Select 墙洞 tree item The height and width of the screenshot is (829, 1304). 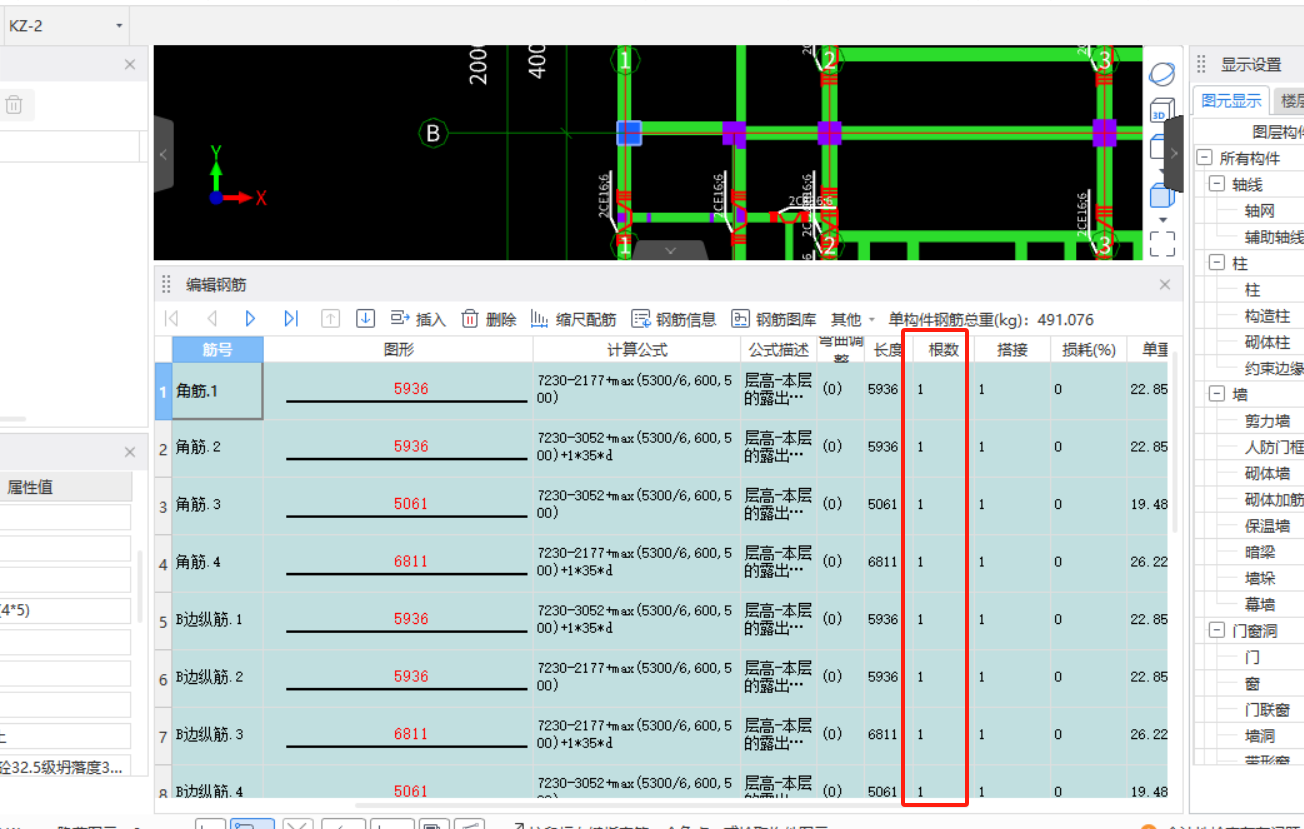pos(1259,735)
